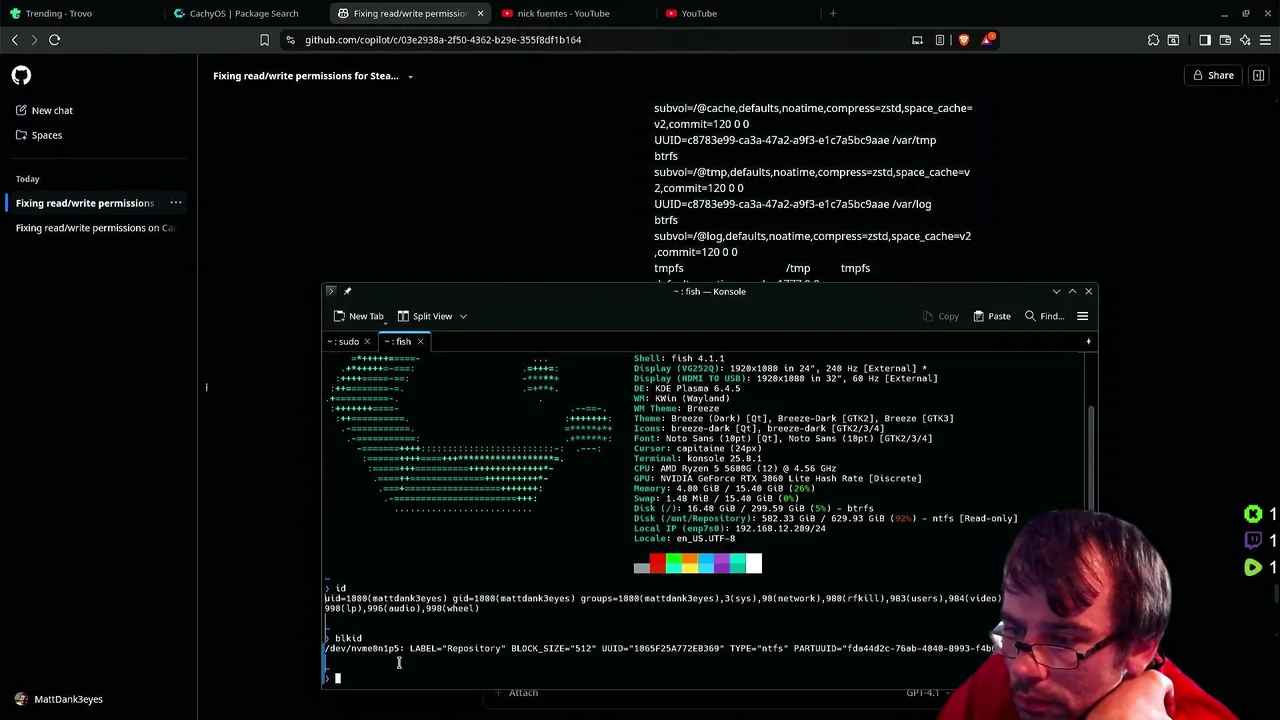The image size is (1280, 720).
Task: Close the '~ : sudo' Konsole tab
Action: [367, 342]
